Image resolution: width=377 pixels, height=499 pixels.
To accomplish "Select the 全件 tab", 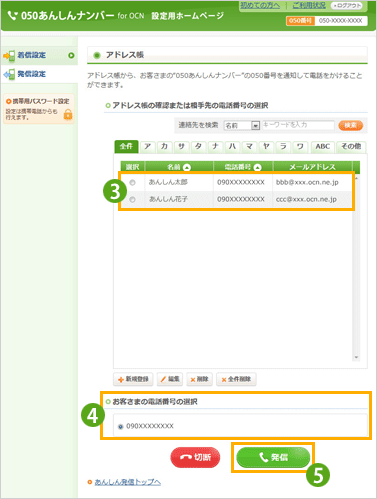I will (126, 147).
